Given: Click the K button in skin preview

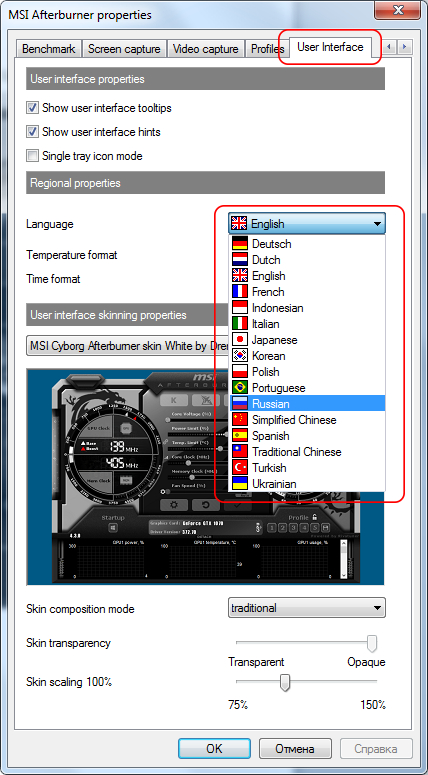Looking at the screenshot, I should point(173,400).
